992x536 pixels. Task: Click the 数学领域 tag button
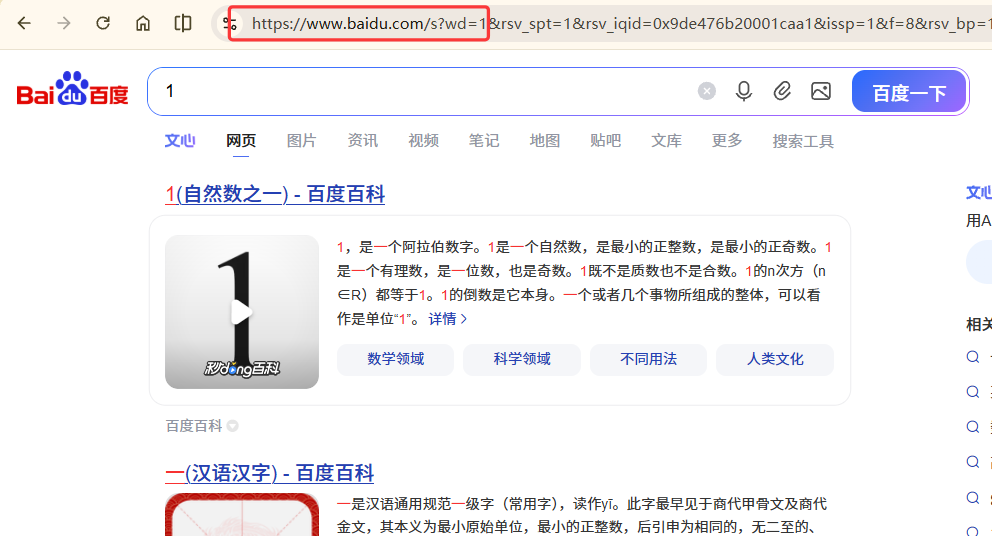(395, 359)
